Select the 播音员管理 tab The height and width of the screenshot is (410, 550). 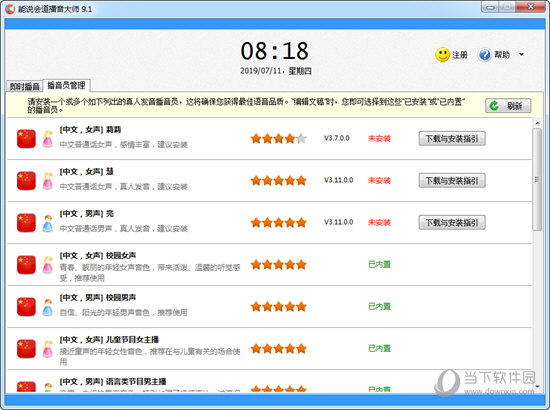click(x=66, y=85)
